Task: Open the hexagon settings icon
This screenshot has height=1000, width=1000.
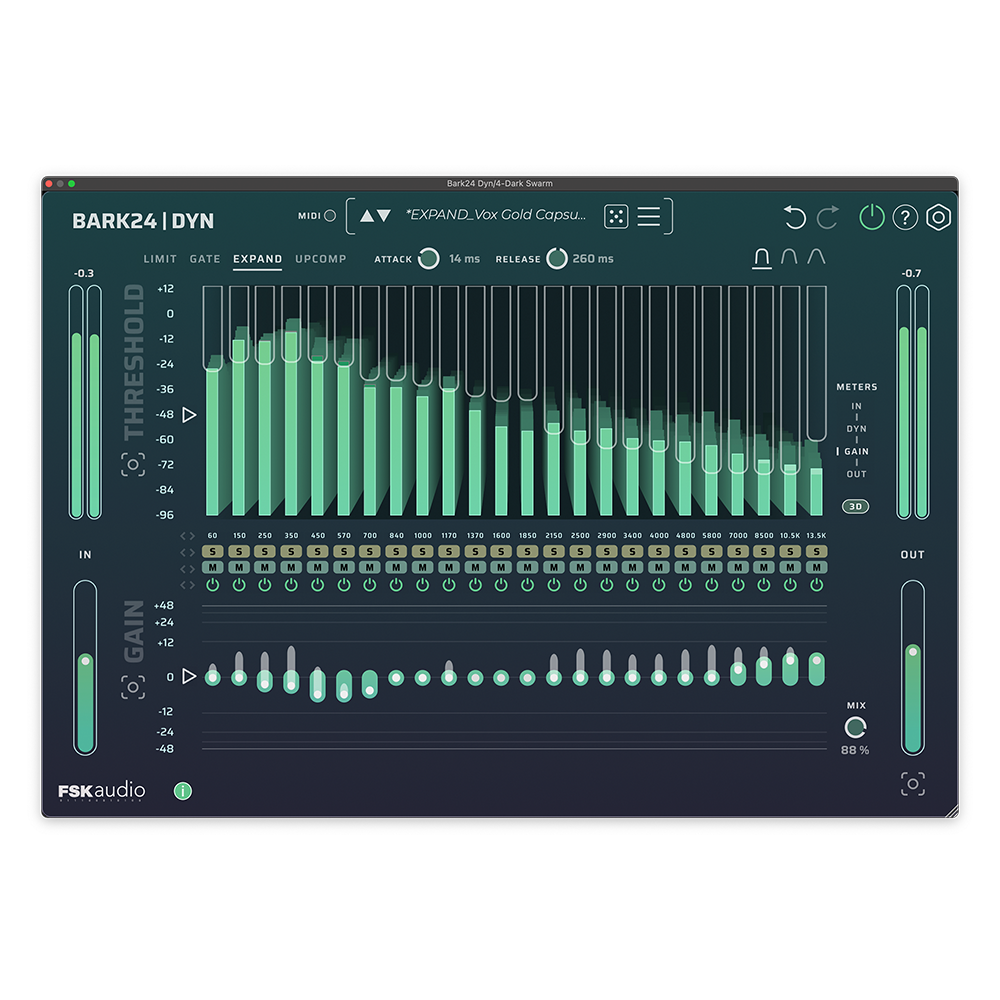Action: point(938,217)
